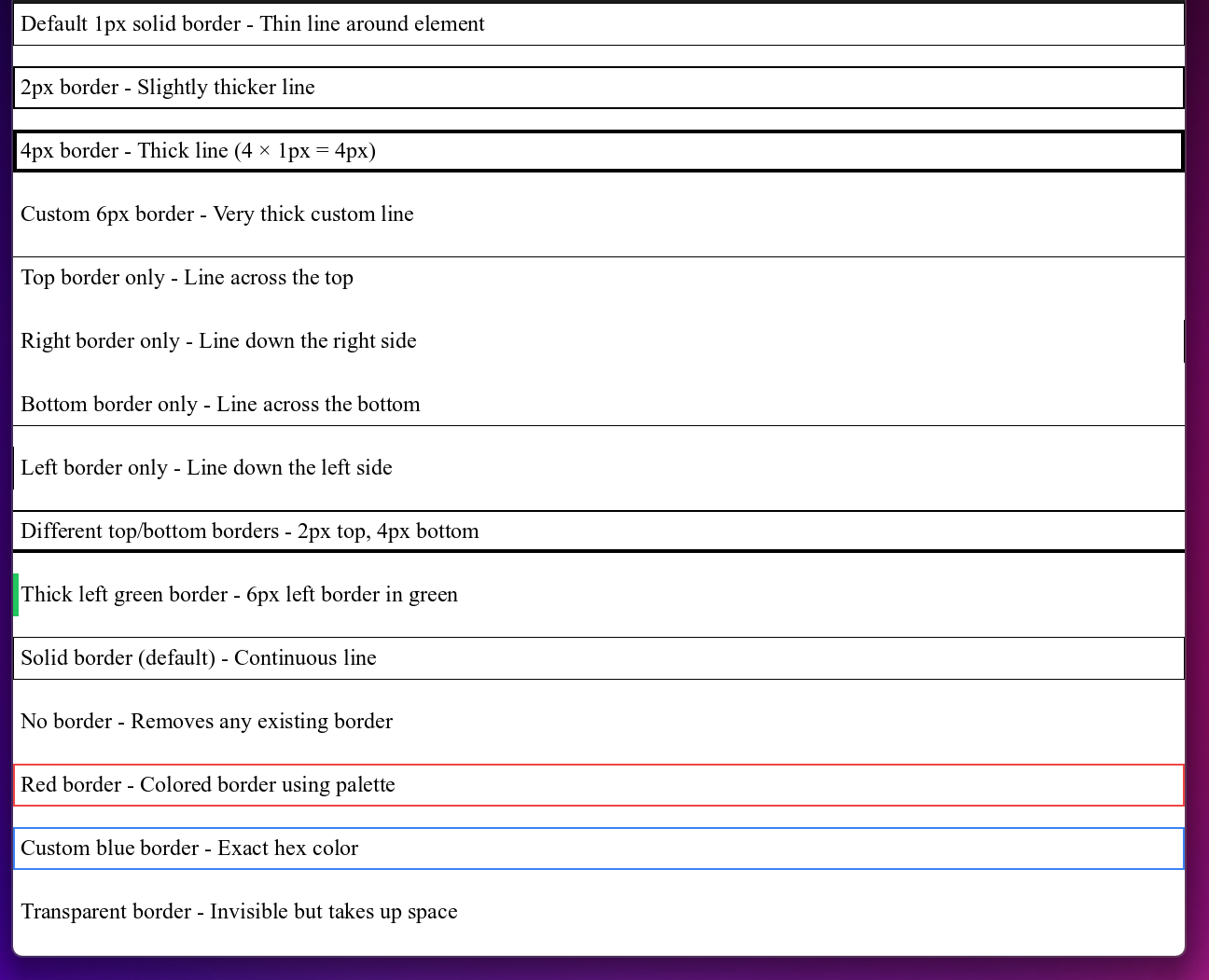Click the black line right of 'Right border only' row
Viewport: 1209px width, 980px height.
pos(1184,341)
